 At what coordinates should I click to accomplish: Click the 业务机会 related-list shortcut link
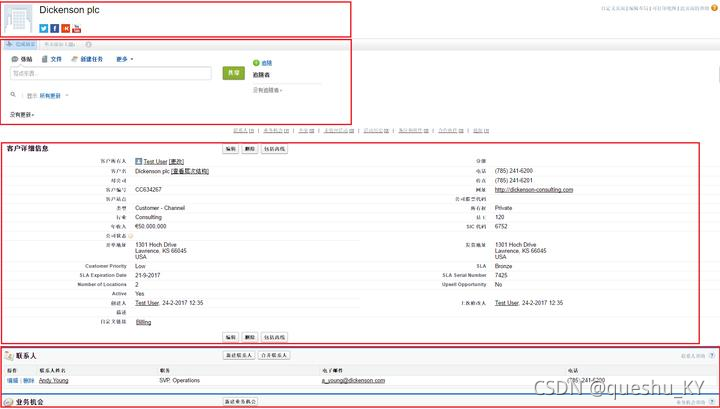coord(276,131)
